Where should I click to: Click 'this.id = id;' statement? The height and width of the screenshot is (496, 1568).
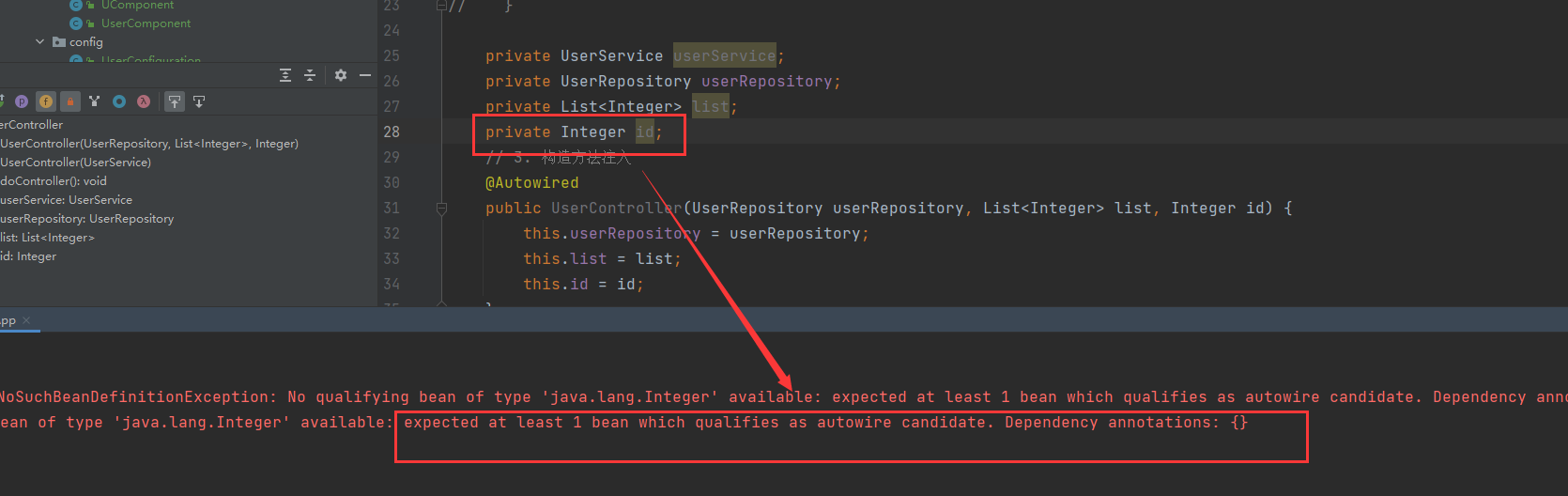click(x=583, y=285)
